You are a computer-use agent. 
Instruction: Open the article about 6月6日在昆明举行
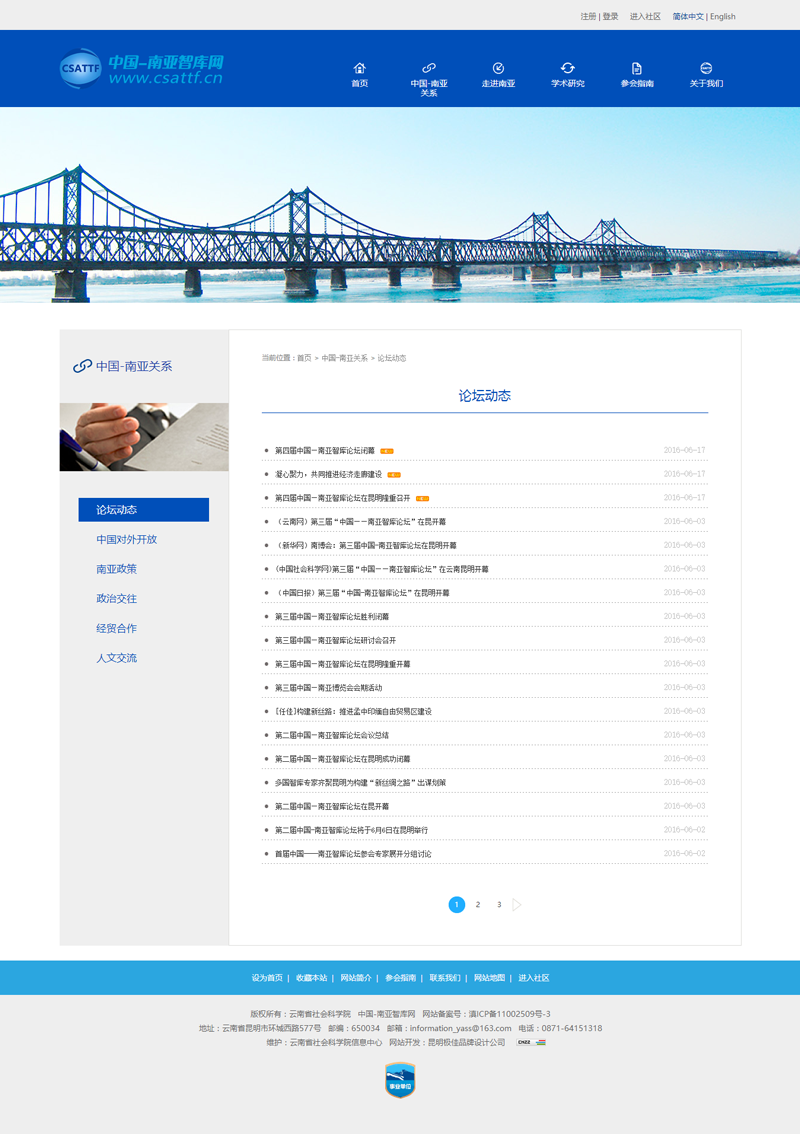click(x=352, y=830)
